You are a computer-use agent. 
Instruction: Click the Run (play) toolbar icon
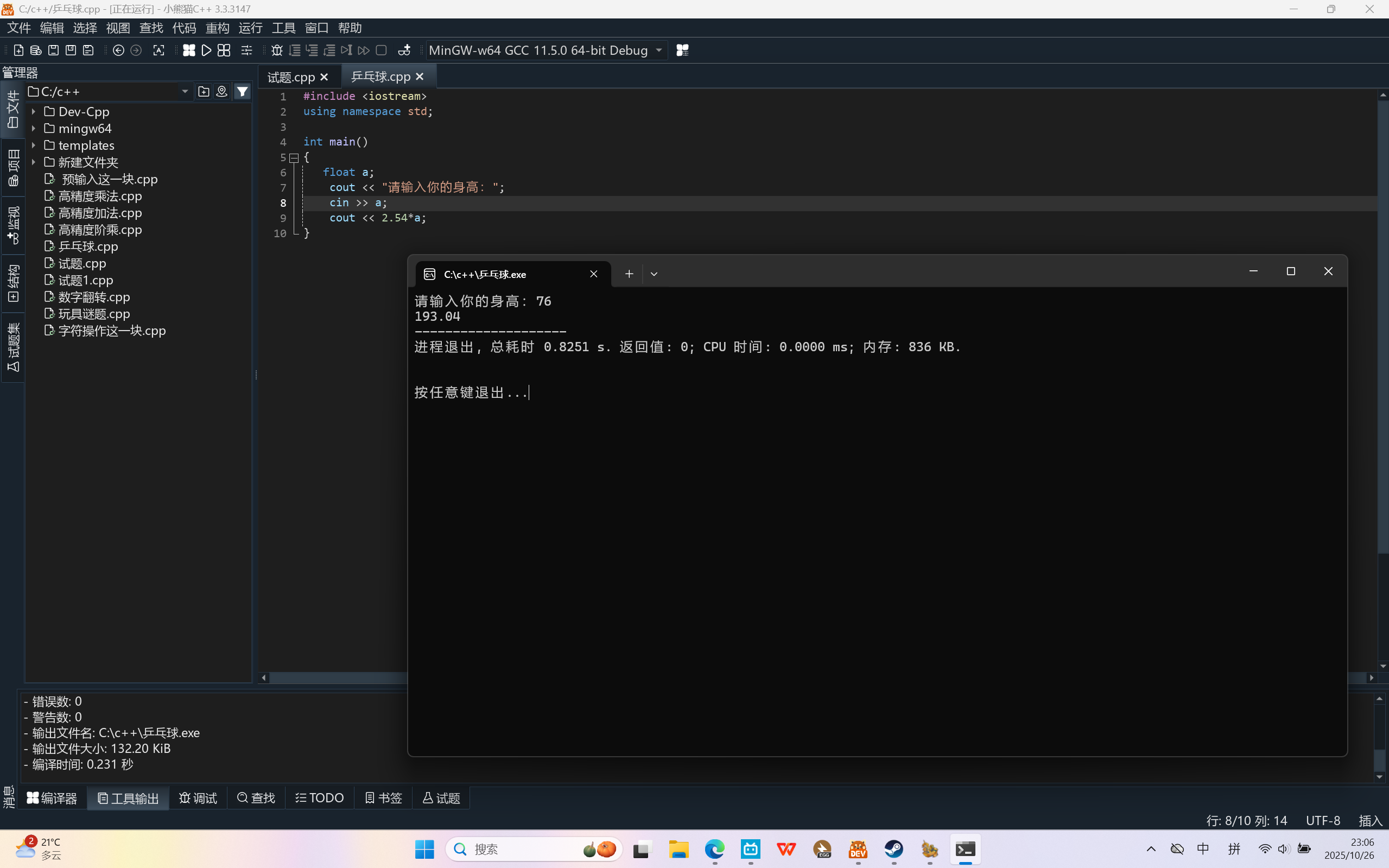click(206, 50)
